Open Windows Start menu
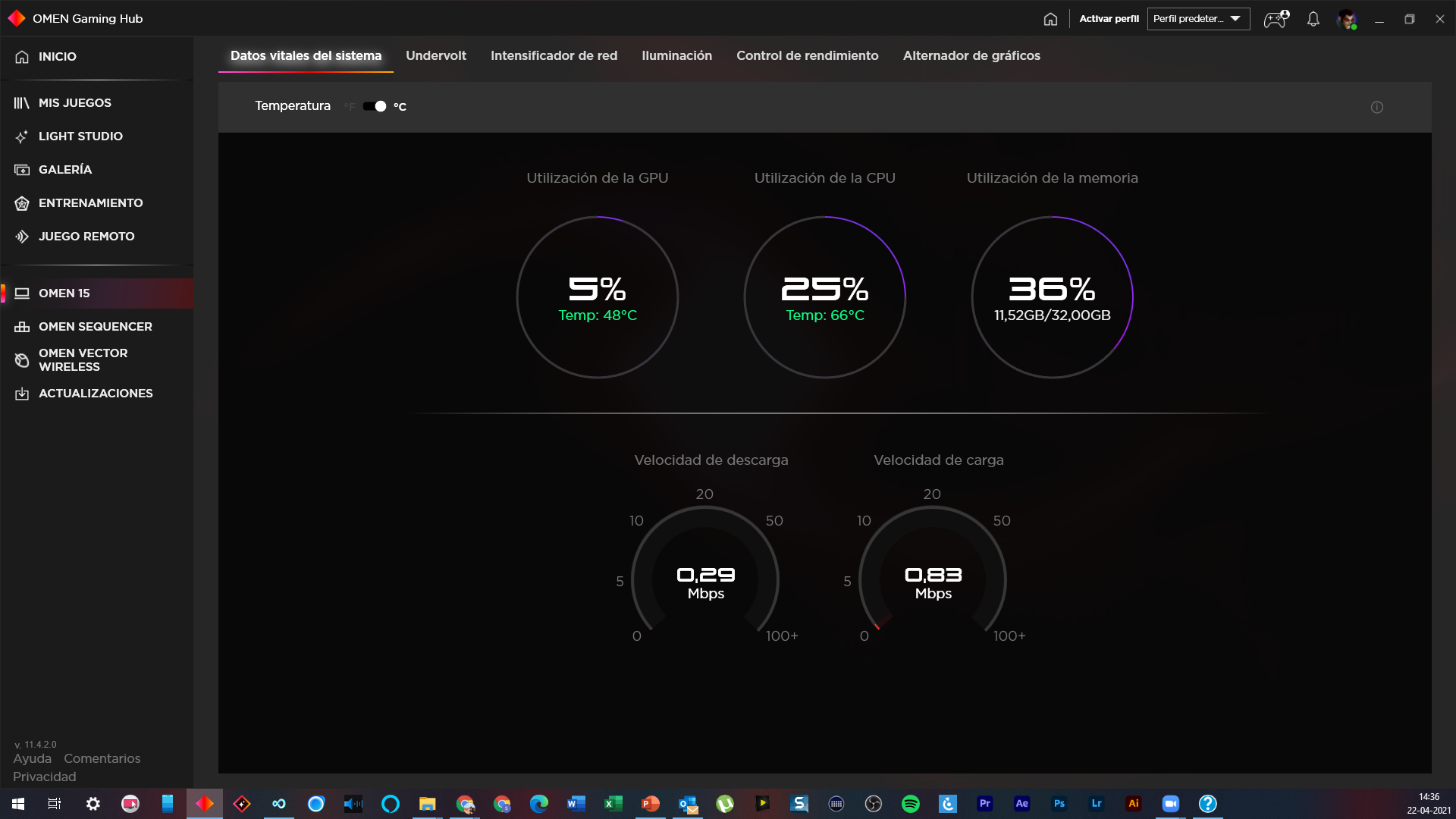The width and height of the screenshot is (1456, 819). [x=18, y=804]
